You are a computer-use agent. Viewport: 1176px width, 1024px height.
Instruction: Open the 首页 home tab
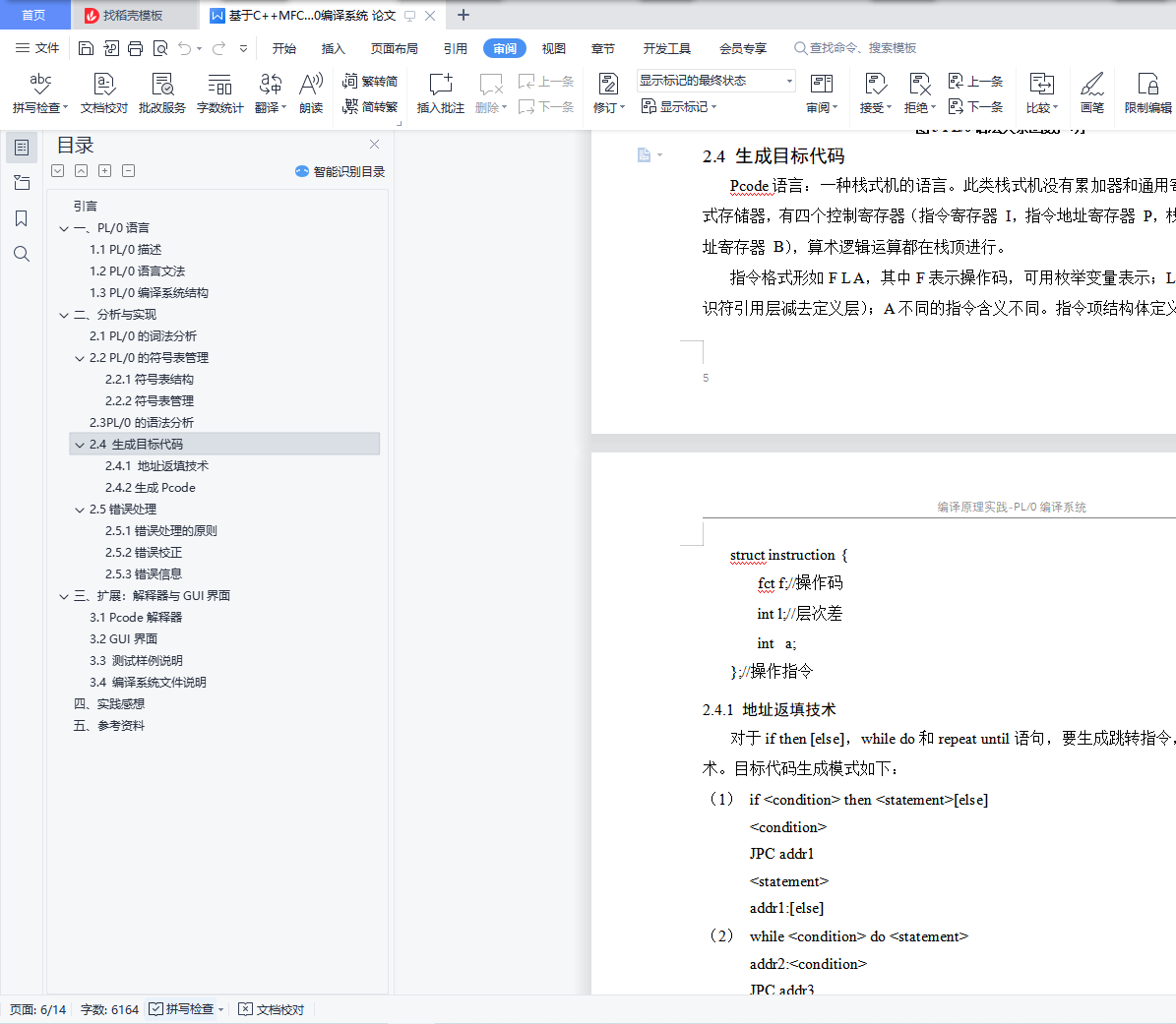coord(33,15)
